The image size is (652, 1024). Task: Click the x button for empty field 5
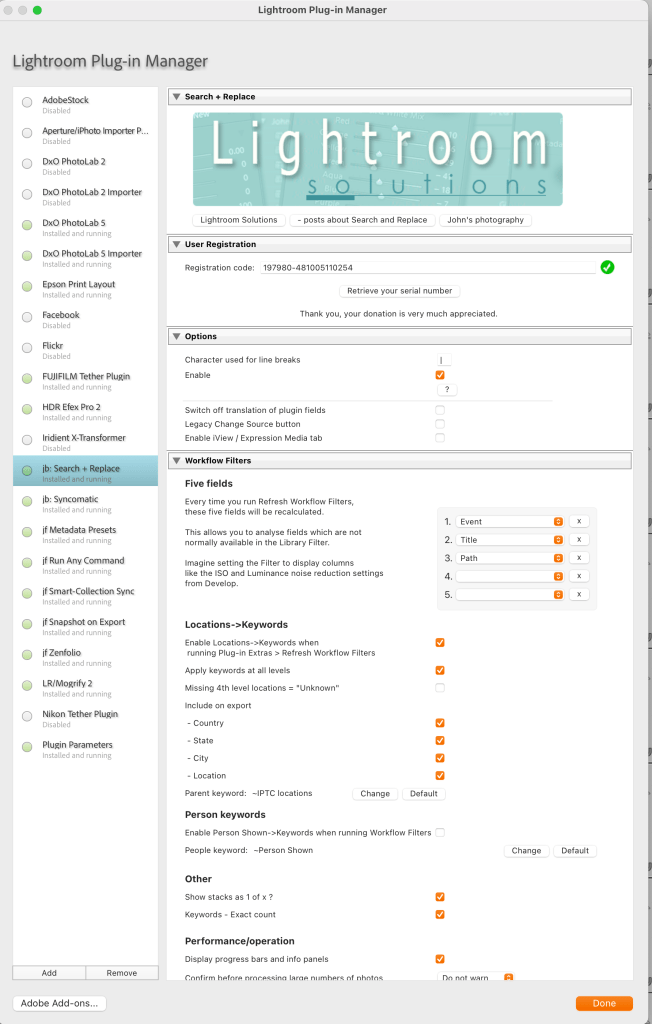578,594
